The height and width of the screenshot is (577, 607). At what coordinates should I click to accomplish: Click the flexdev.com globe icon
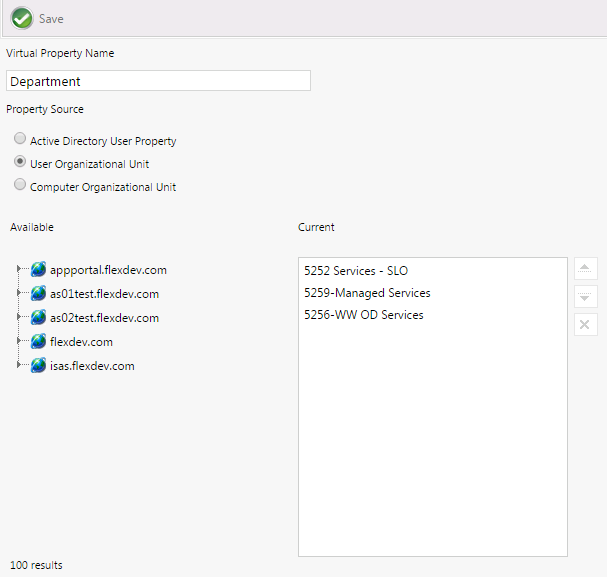click(x=39, y=341)
